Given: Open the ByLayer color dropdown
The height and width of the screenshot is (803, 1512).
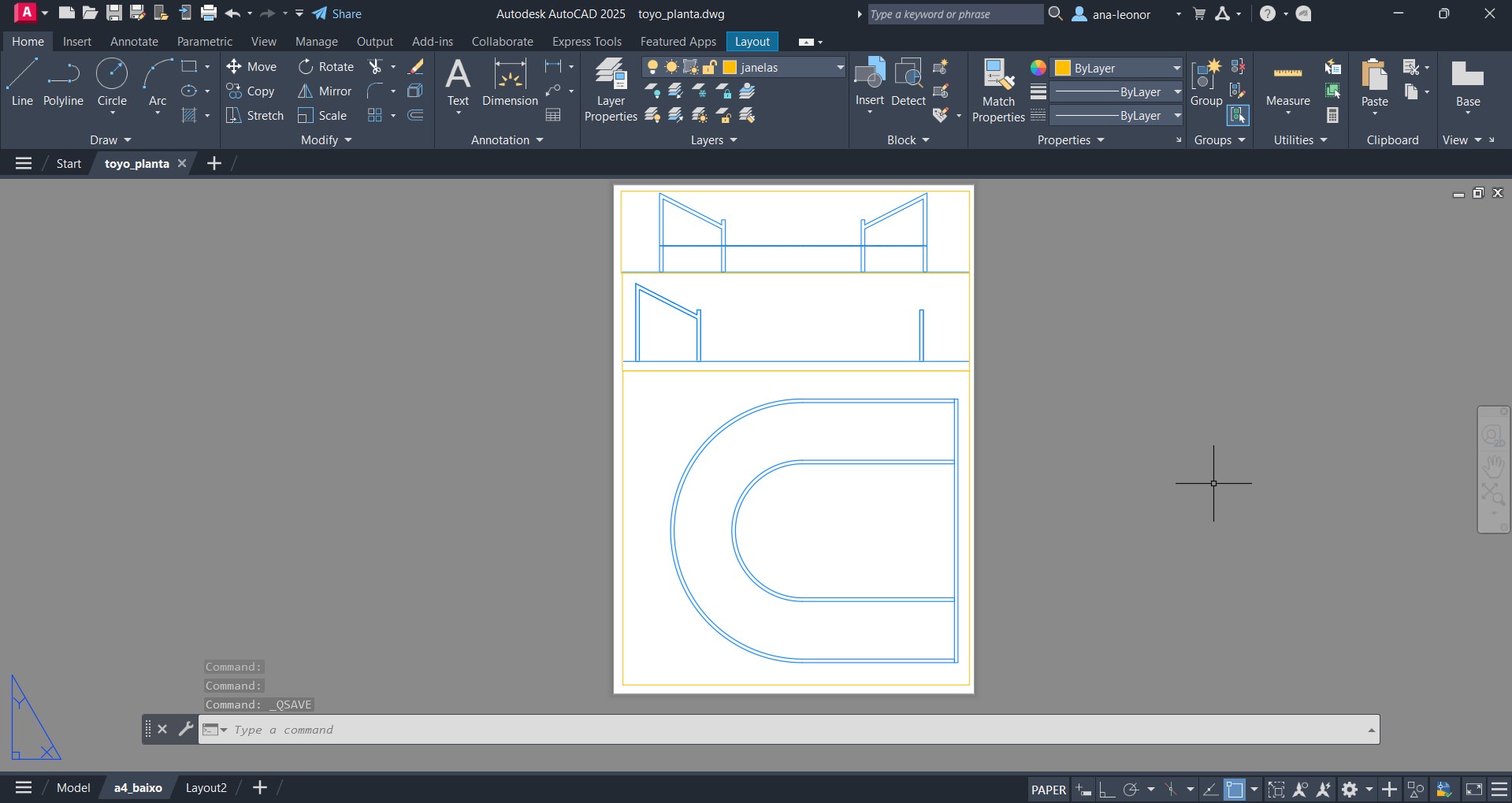Looking at the screenshot, I should [x=1176, y=69].
